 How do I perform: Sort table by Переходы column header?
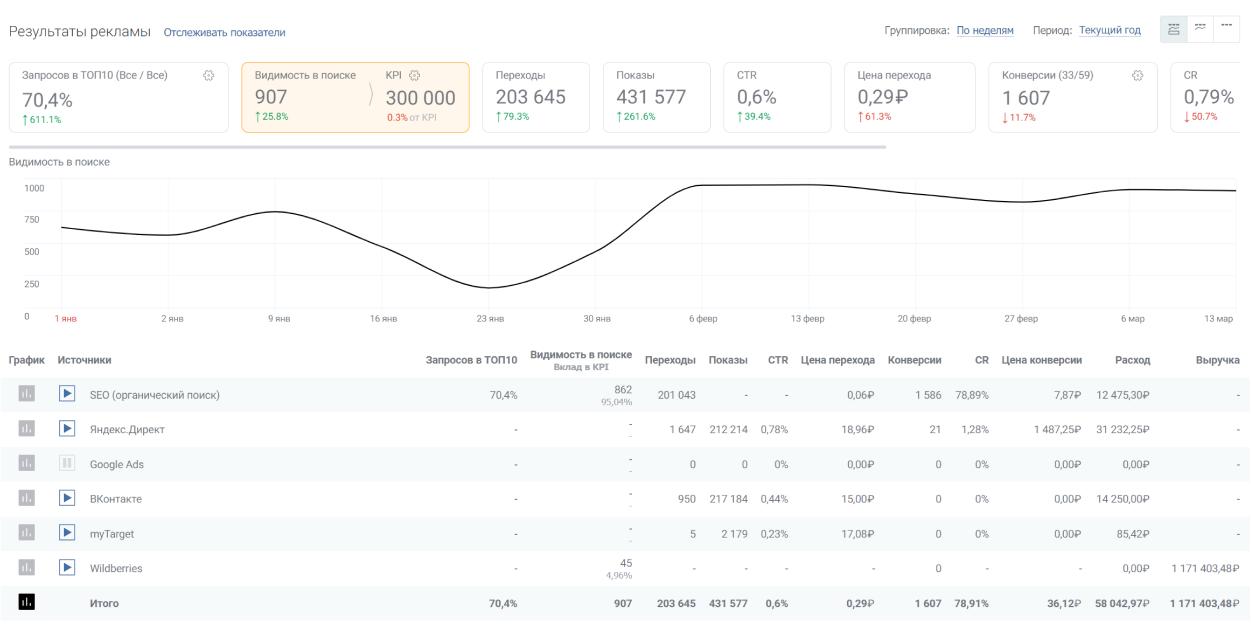coord(670,360)
